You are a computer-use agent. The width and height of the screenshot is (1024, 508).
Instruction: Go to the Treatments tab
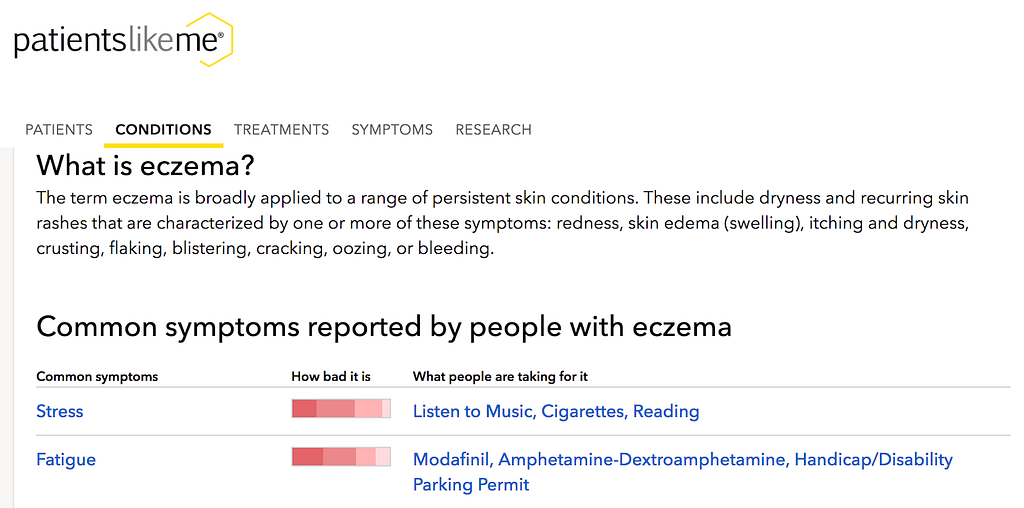[x=281, y=130]
